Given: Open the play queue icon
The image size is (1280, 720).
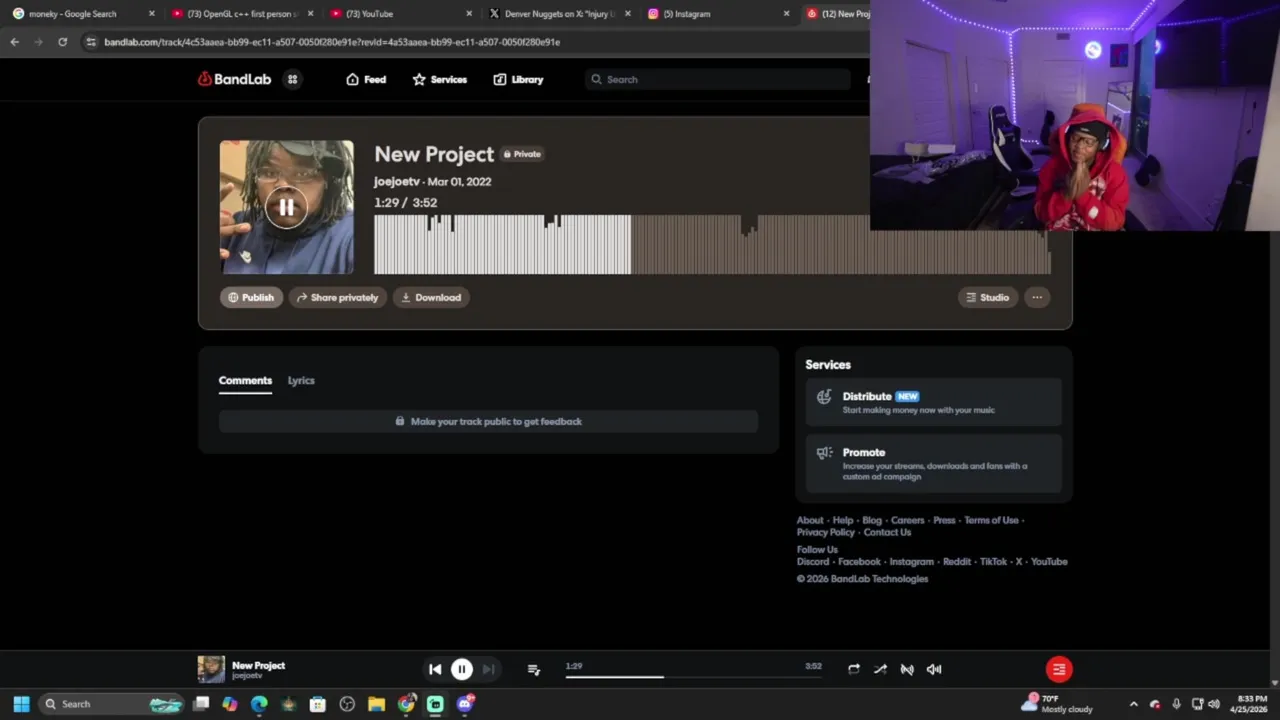Looking at the screenshot, I should (534, 669).
